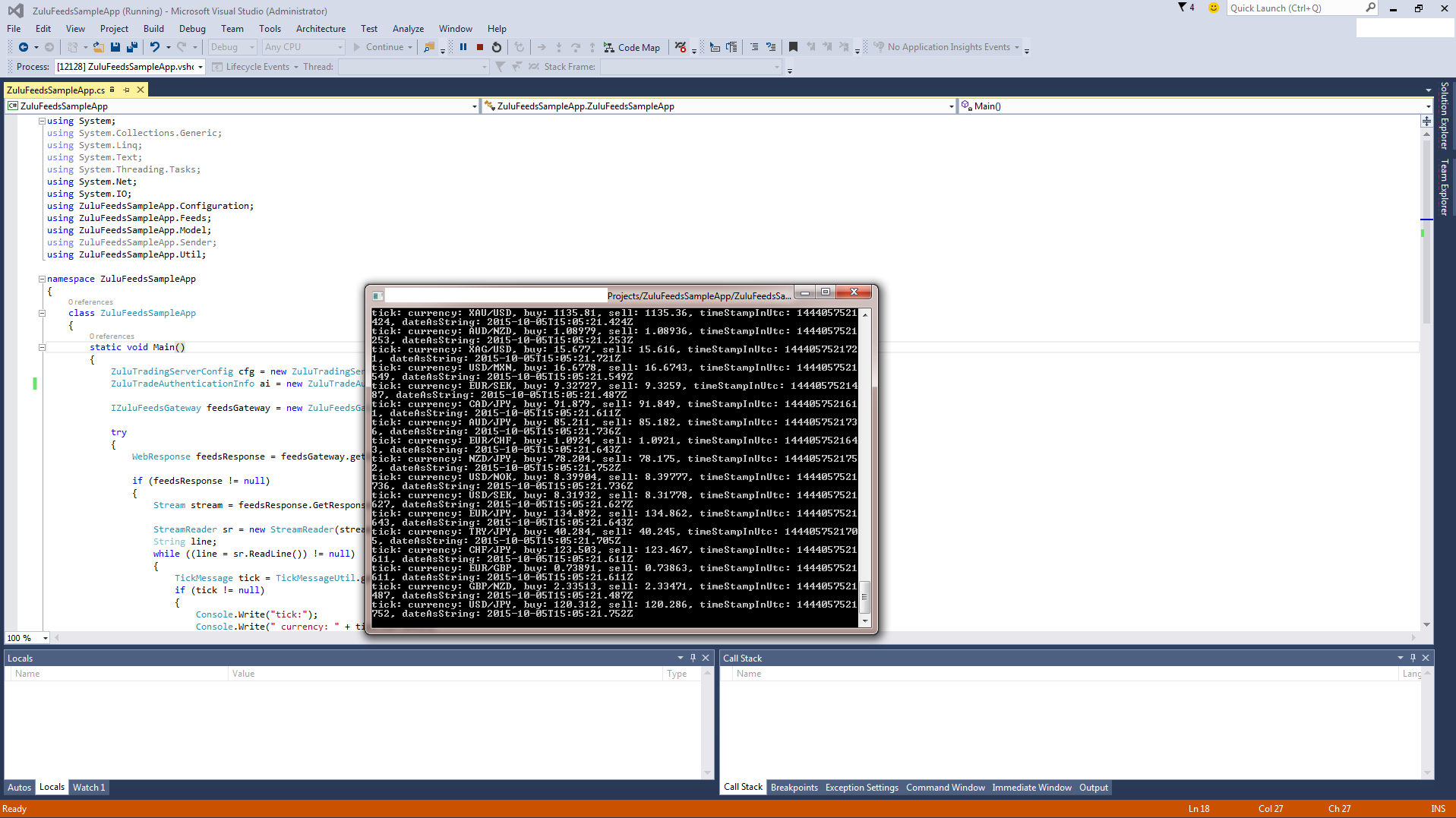Open the Solution Explorer side panel
This screenshot has width=1456, height=818.
tap(1445, 115)
